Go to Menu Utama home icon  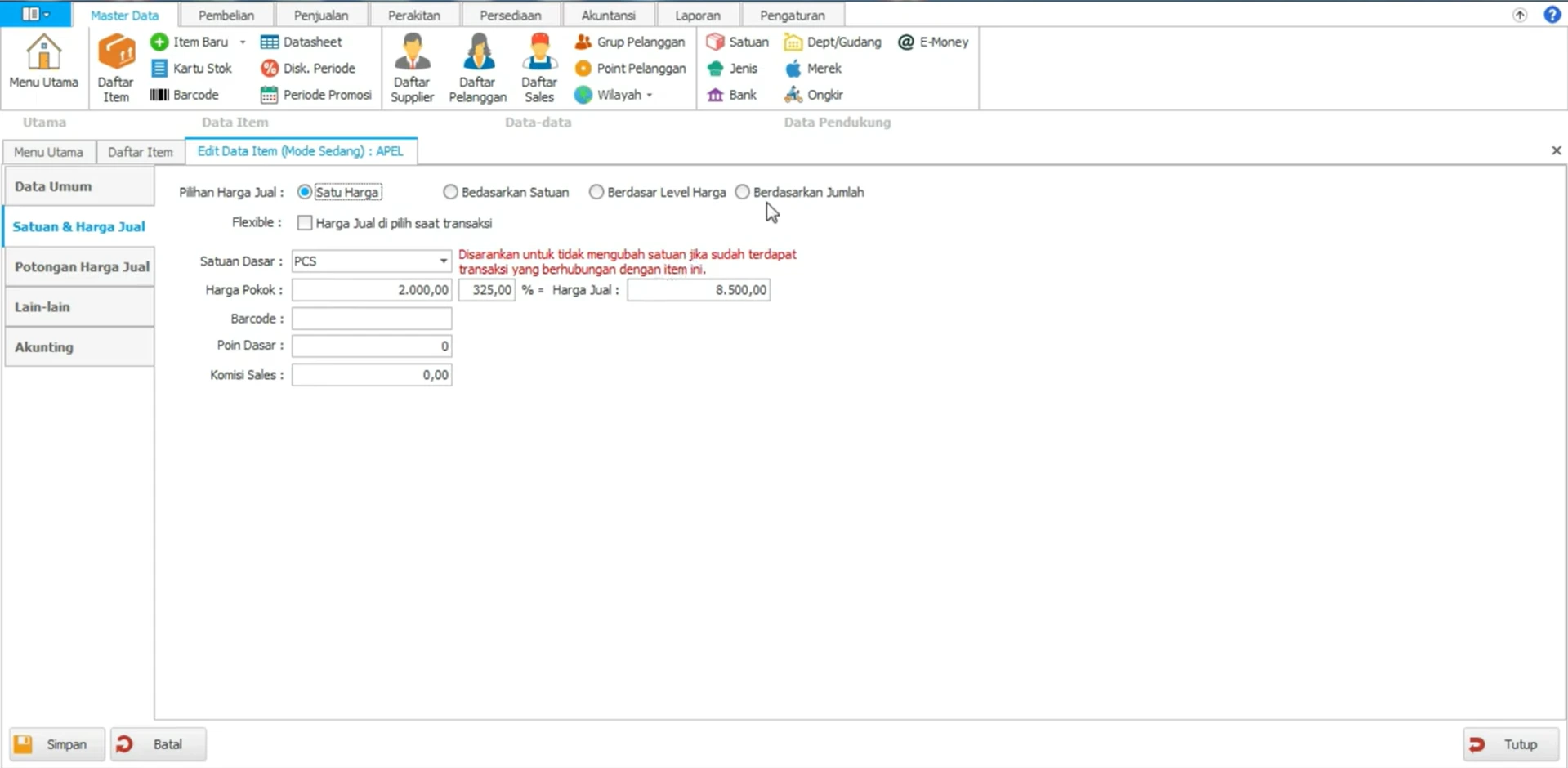tap(43, 62)
